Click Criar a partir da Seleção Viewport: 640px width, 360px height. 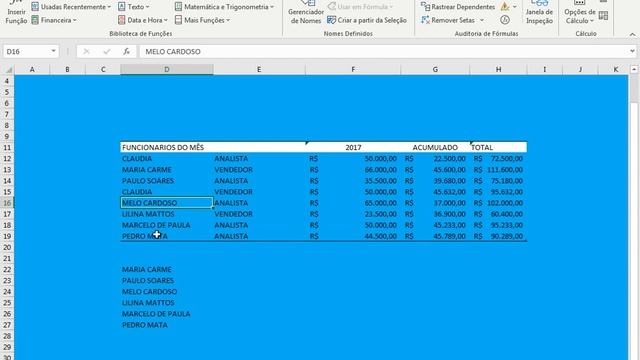point(367,20)
